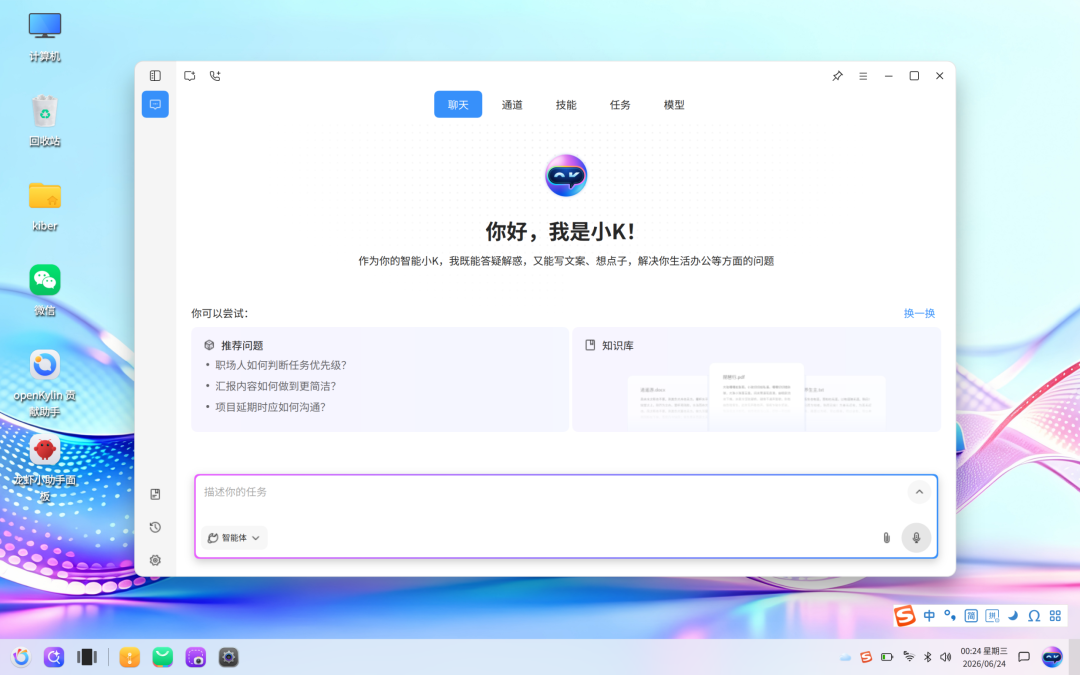Viewport: 1080px width, 675px height.
Task: Open Wi-Fi network tray icon
Action: [908, 657]
